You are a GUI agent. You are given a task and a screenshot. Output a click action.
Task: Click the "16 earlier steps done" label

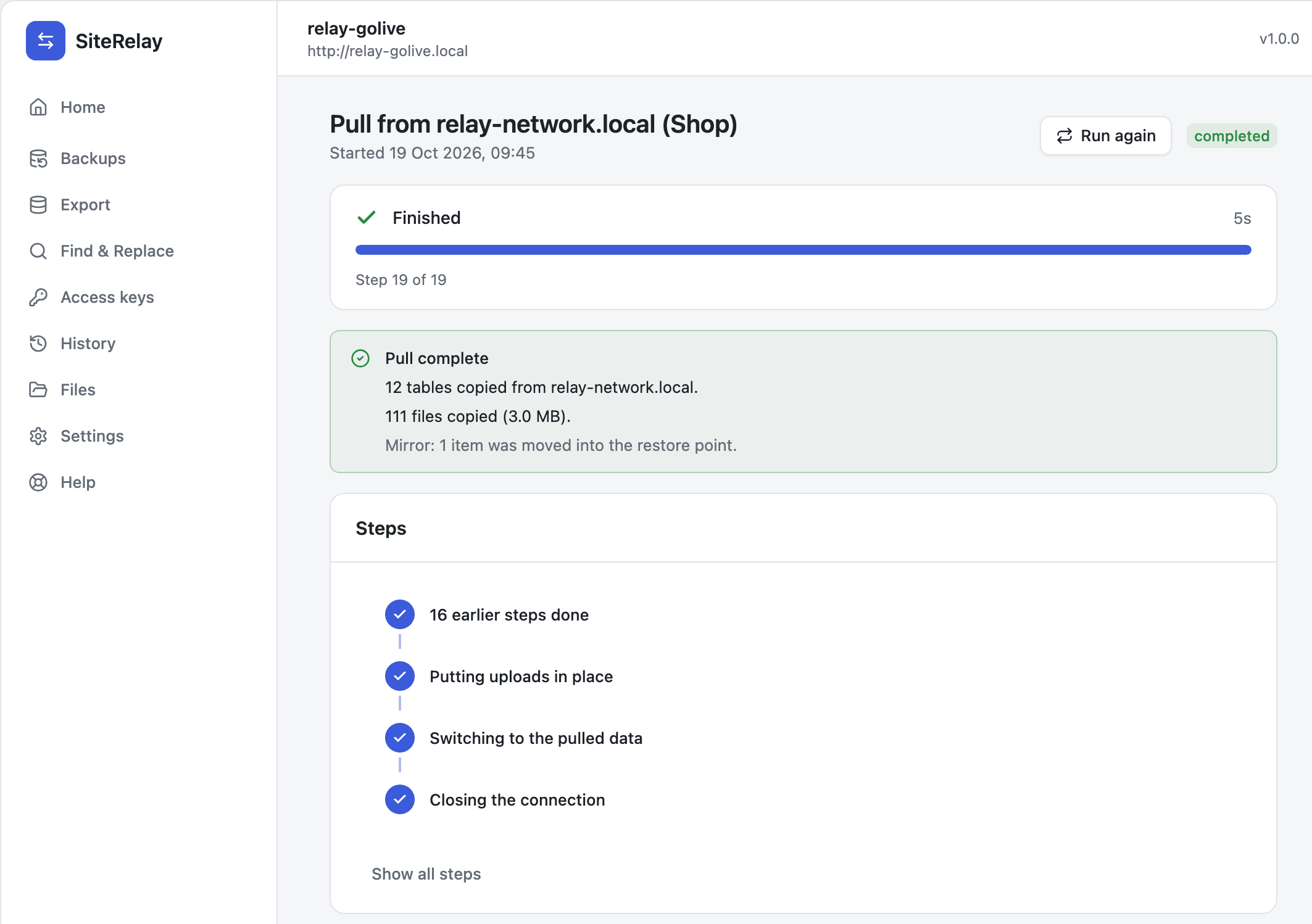coord(509,615)
